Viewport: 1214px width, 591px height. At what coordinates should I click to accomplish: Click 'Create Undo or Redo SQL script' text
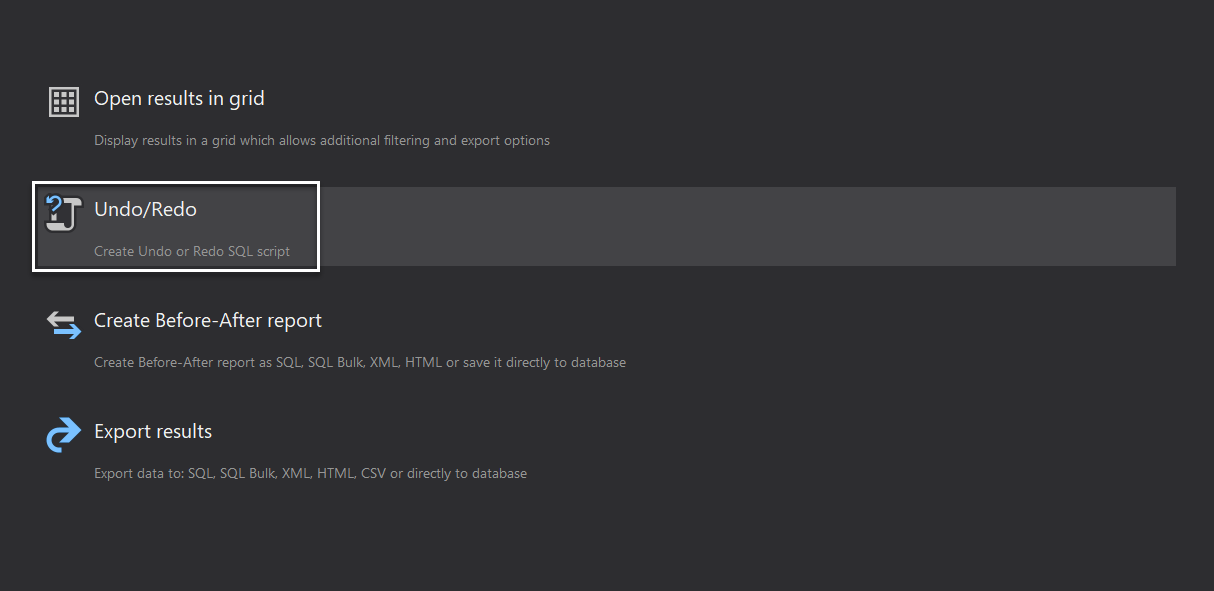click(192, 251)
